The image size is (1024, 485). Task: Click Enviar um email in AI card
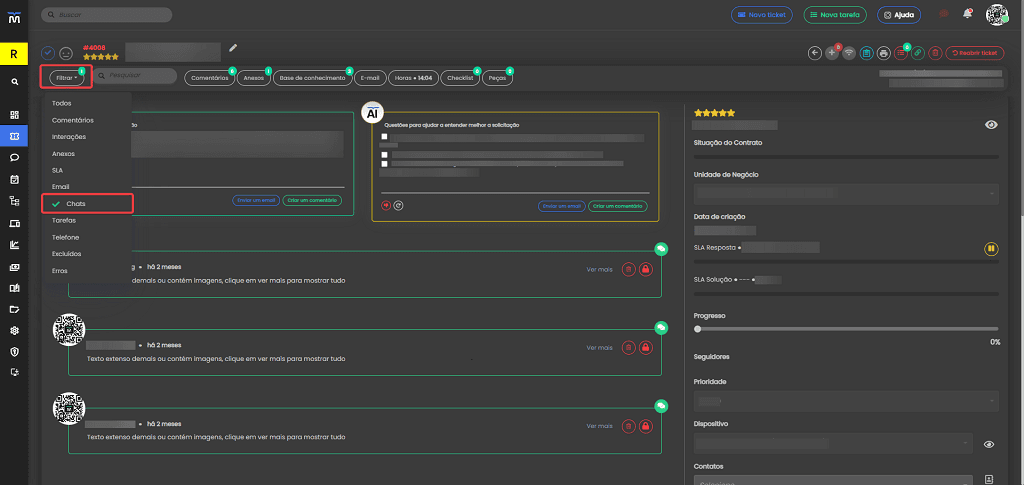pos(562,206)
